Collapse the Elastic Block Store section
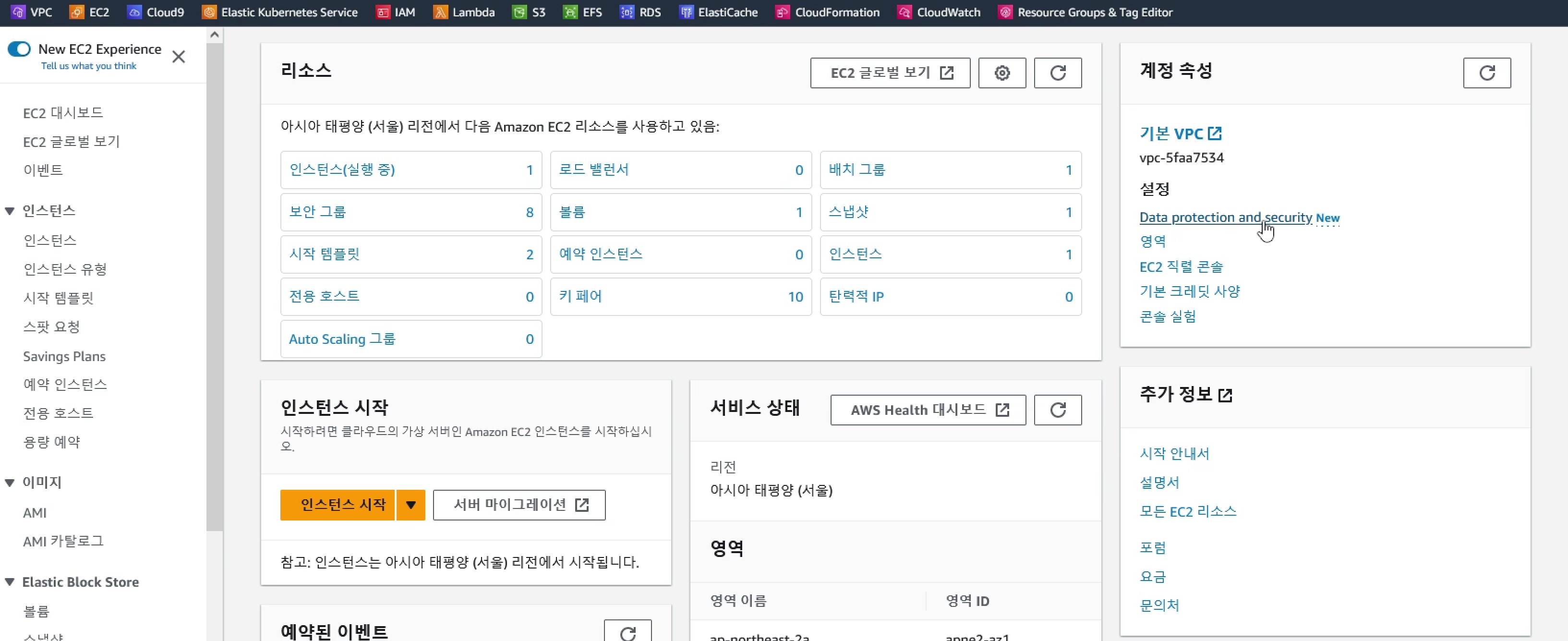Image resolution: width=1568 pixels, height=641 pixels. click(10, 582)
